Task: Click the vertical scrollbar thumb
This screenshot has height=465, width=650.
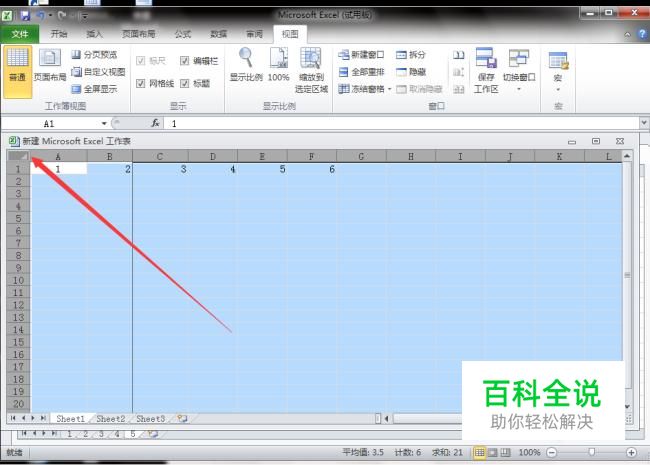Action: pyautogui.click(x=627, y=275)
